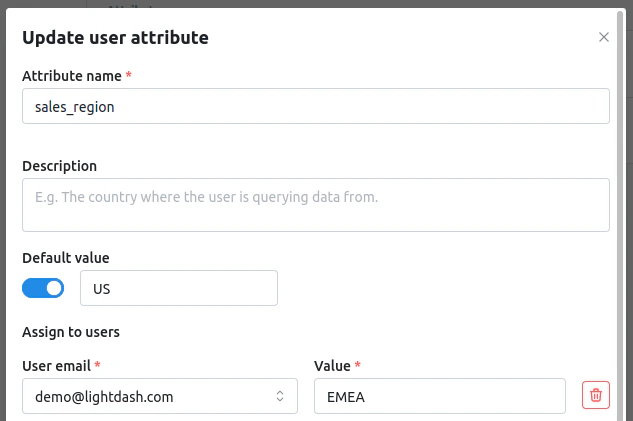Screen dimensions: 633x421
Task: Delete the demo@lightdash.com user row
Action: [595, 396]
